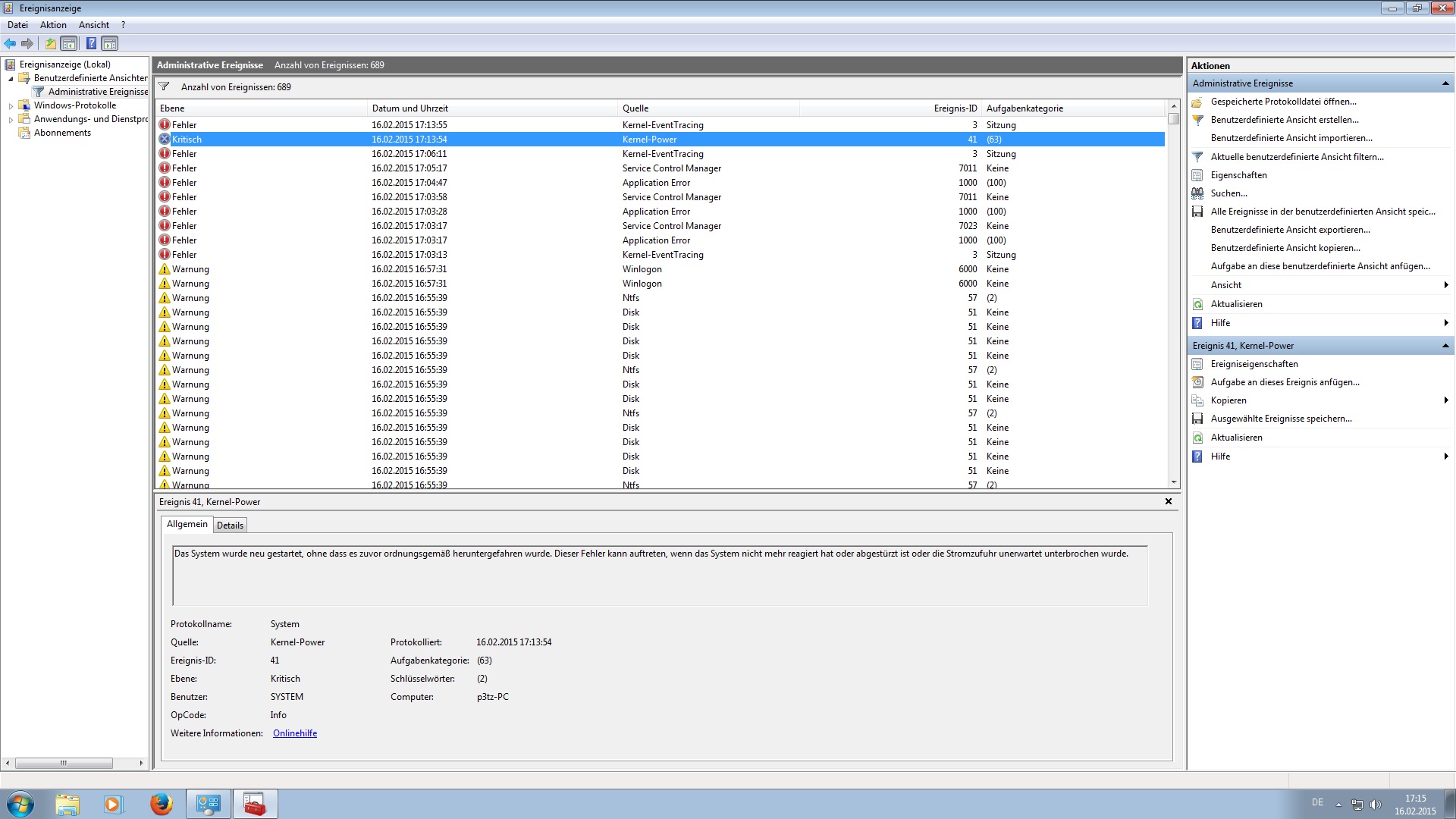The height and width of the screenshot is (819, 1456).
Task: Select Abonnements in the tree
Action: click(x=62, y=133)
